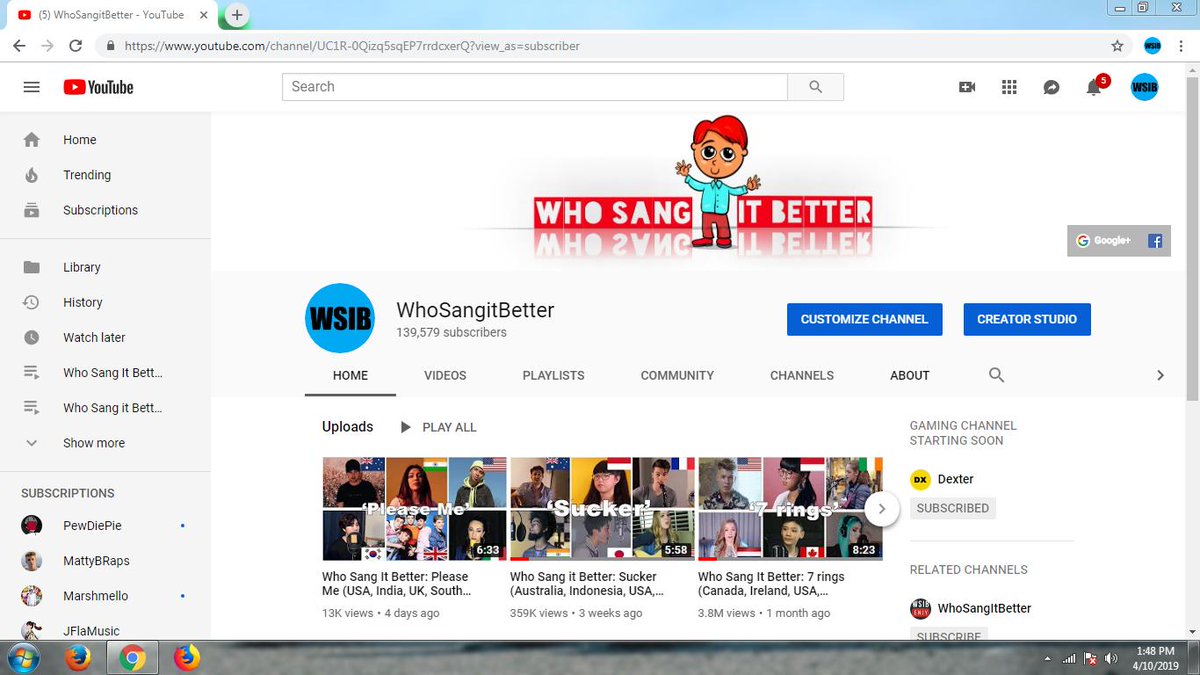Bookmark page with the star icon
Image resolution: width=1200 pixels, height=675 pixels.
(x=1117, y=46)
